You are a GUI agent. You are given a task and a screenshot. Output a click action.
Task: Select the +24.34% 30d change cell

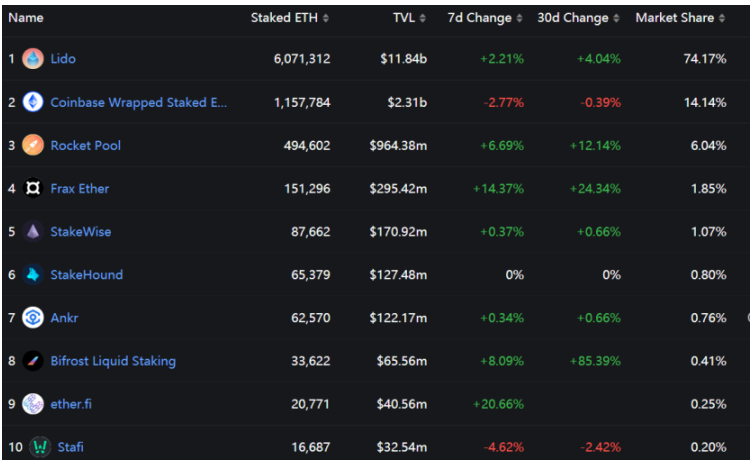(595, 189)
